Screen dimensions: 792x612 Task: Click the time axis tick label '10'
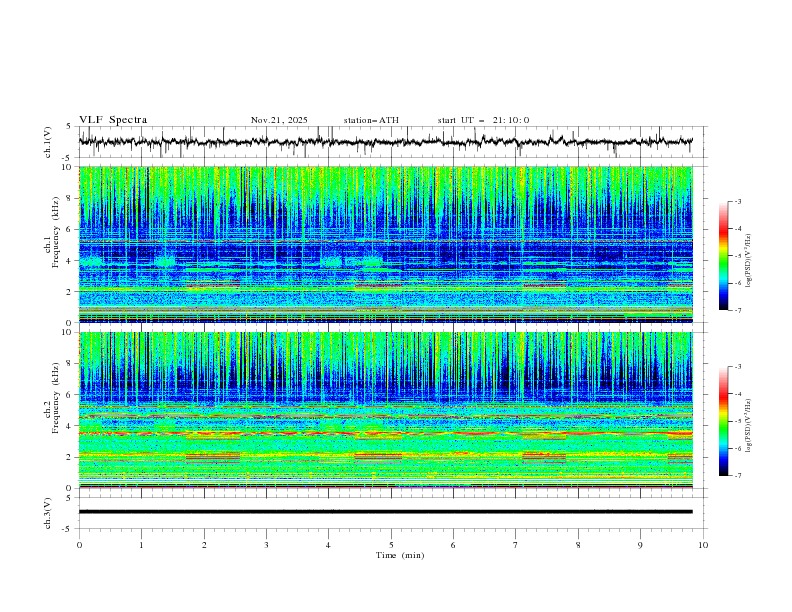pos(703,545)
